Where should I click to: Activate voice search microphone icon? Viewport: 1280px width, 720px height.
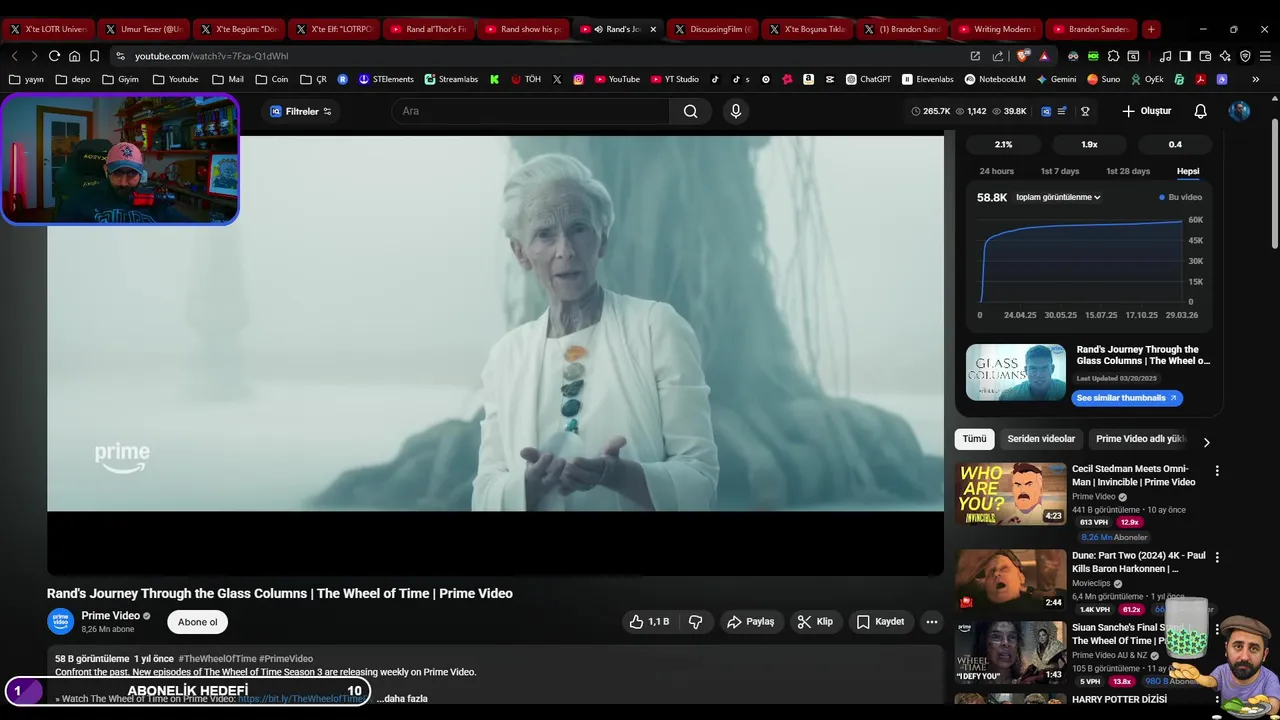click(x=736, y=111)
